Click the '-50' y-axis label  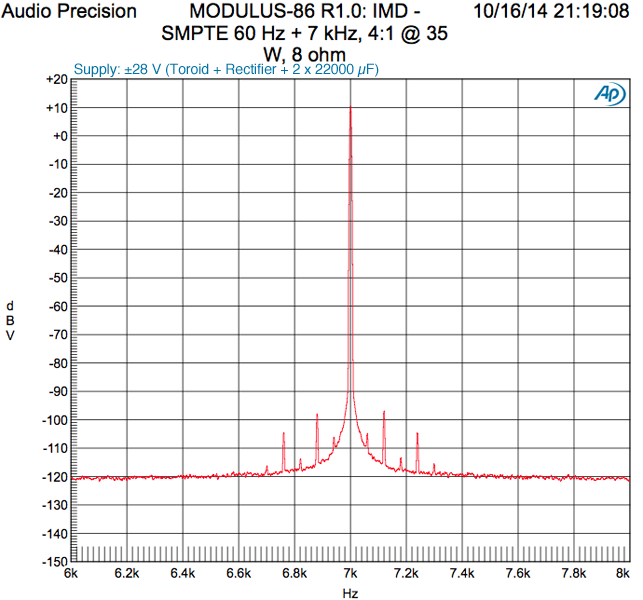(x=58, y=278)
